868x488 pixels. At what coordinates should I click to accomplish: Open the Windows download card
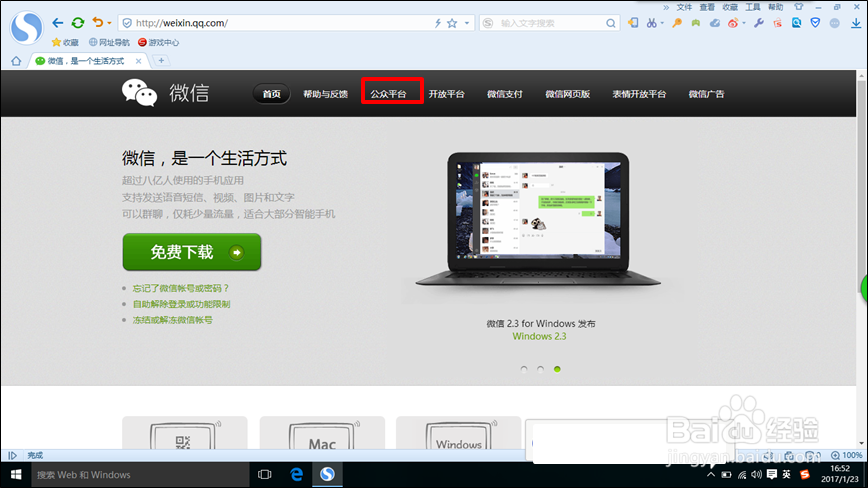[x=458, y=433]
